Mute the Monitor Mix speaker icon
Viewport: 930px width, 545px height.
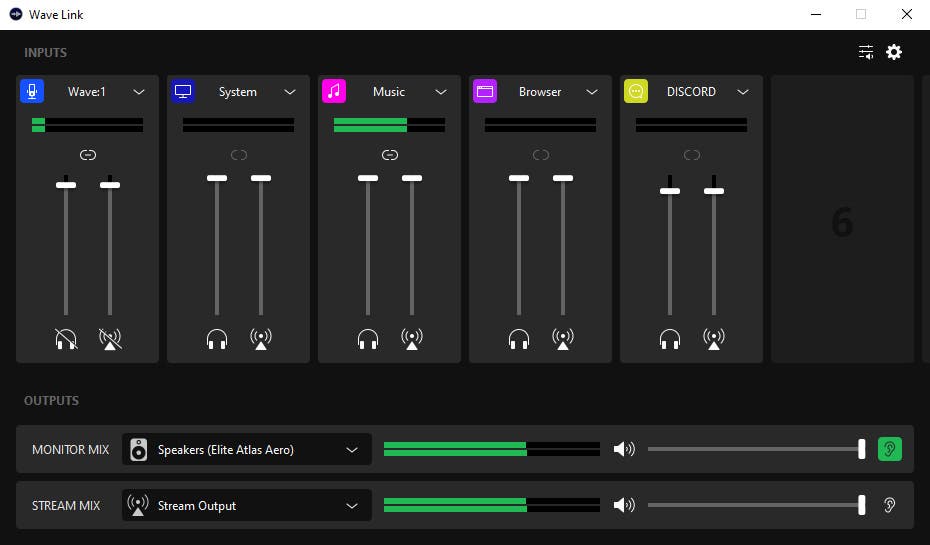point(624,449)
